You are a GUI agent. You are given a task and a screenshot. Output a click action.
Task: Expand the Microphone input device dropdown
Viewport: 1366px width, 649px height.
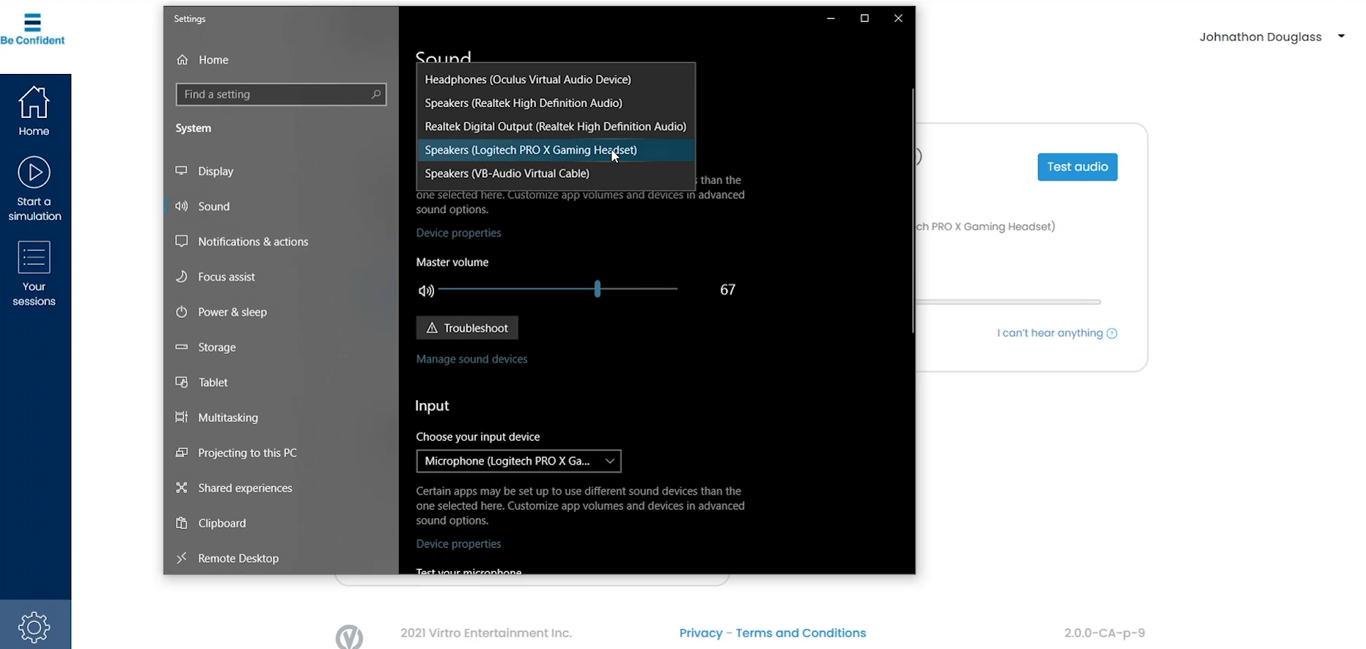coord(518,461)
